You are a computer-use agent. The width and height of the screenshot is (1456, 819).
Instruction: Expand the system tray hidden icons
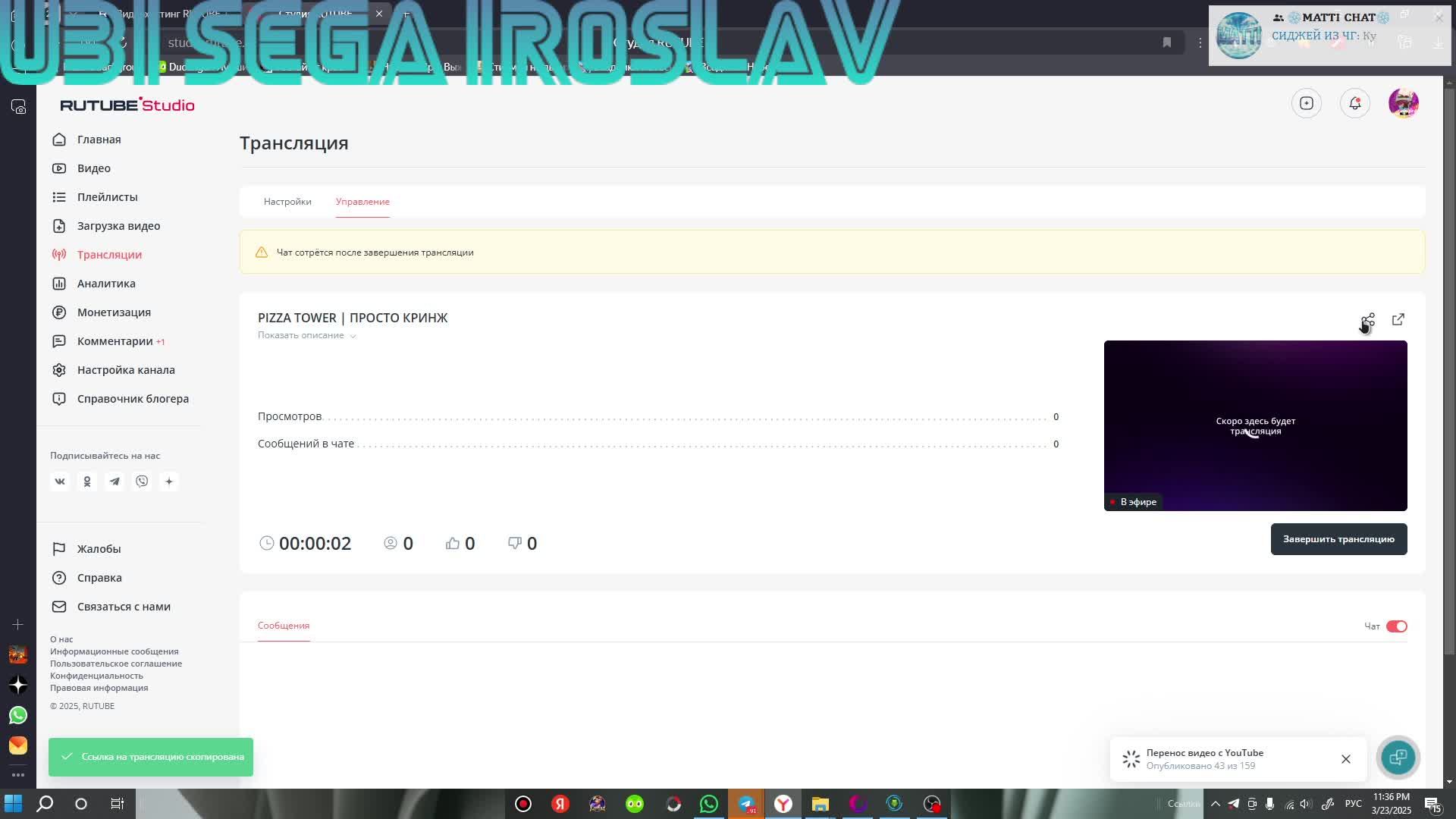(x=1216, y=804)
